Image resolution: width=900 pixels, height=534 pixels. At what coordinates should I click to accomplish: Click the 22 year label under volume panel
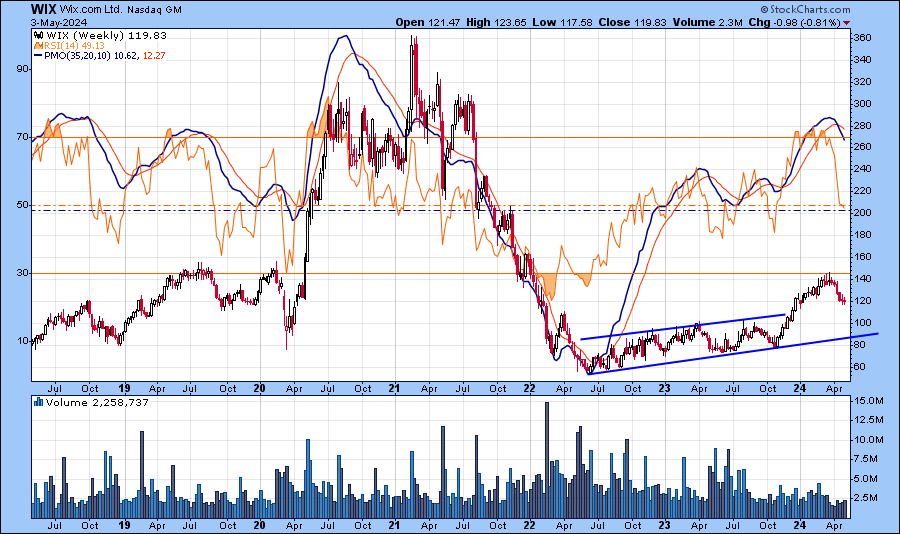pos(529,524)
